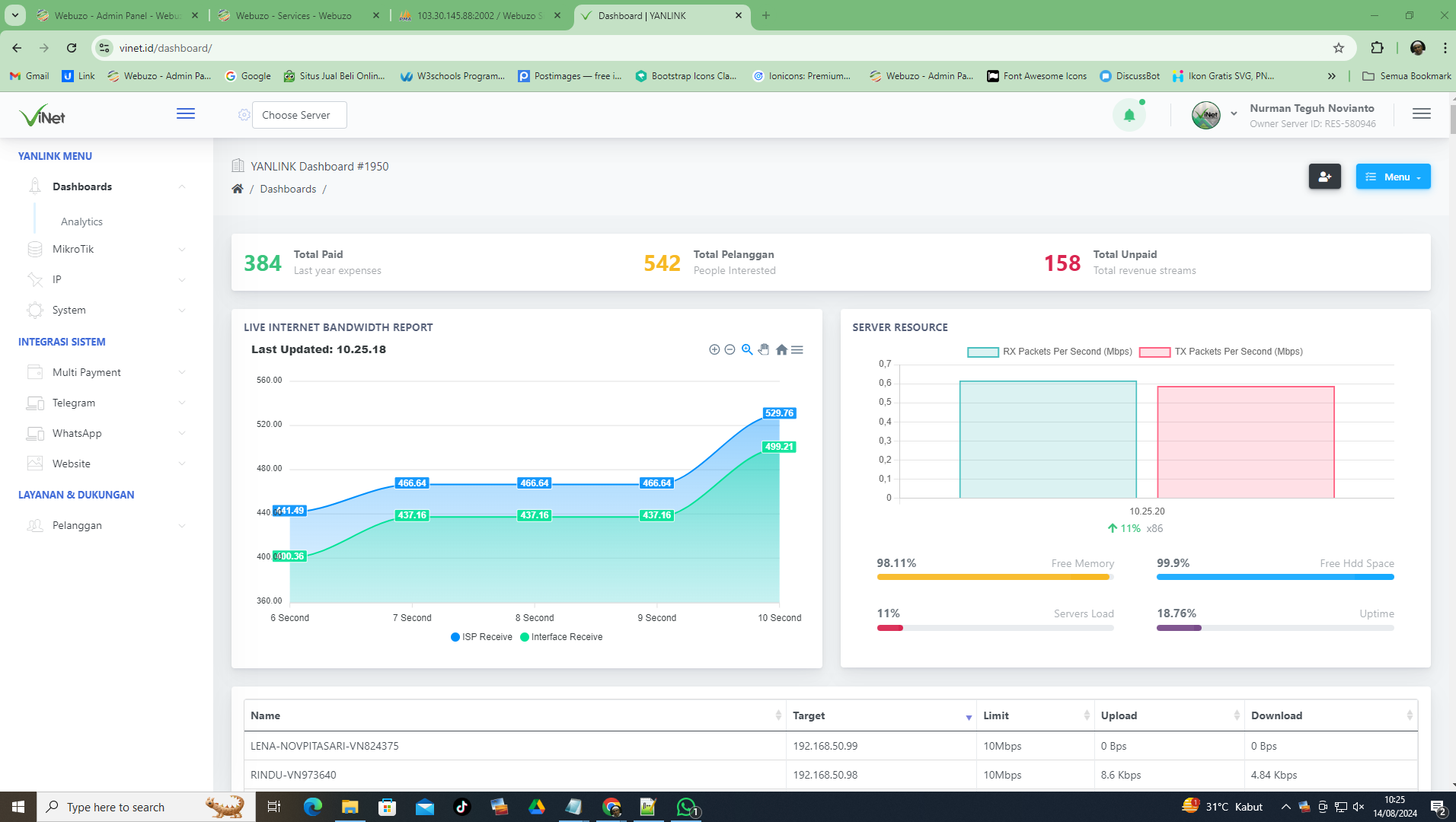
Task: Expand the Telegram menu
Action: pyautogui.click(x=107, y=403)
